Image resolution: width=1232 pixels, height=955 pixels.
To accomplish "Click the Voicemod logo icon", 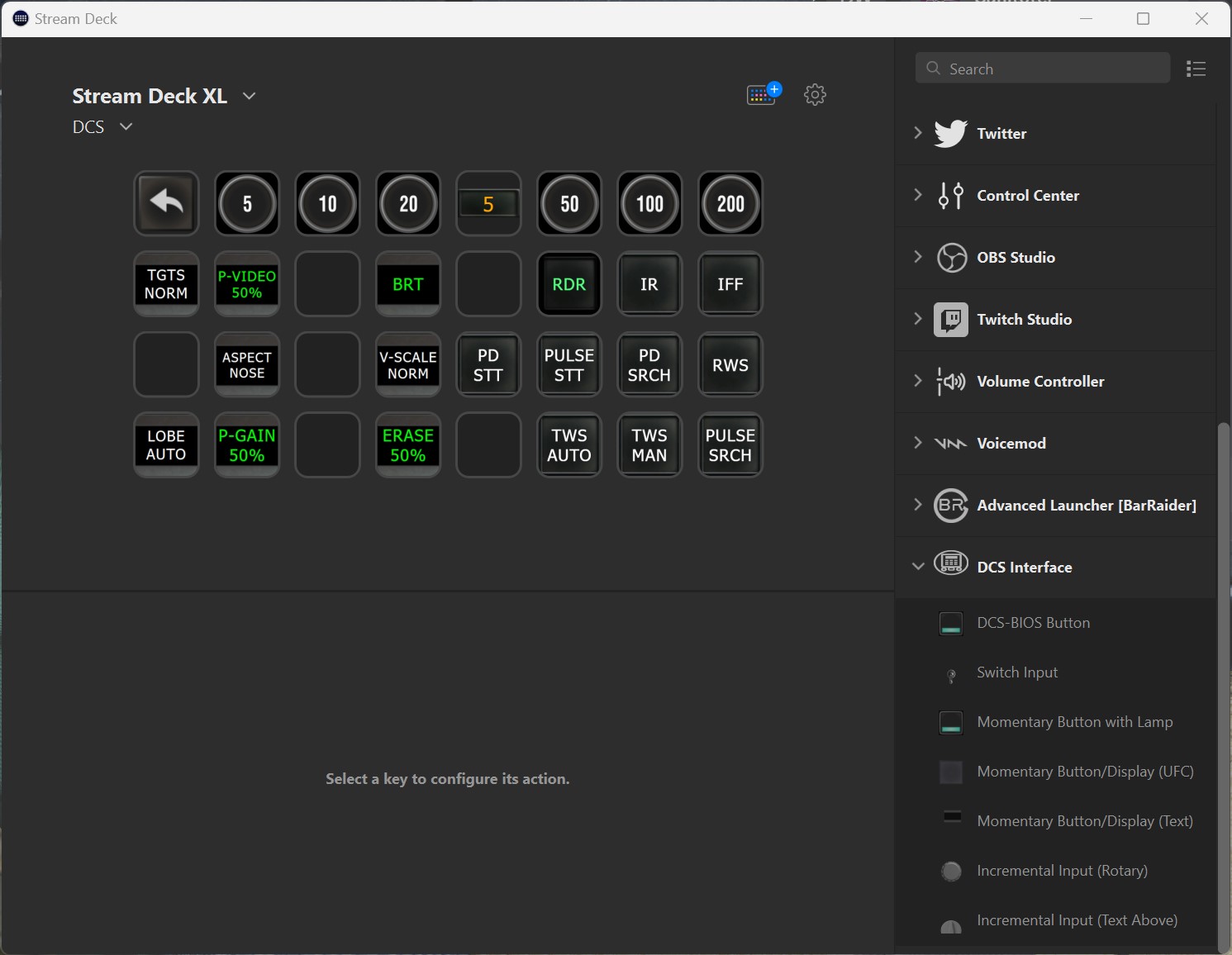I will [x=951, y=444].
